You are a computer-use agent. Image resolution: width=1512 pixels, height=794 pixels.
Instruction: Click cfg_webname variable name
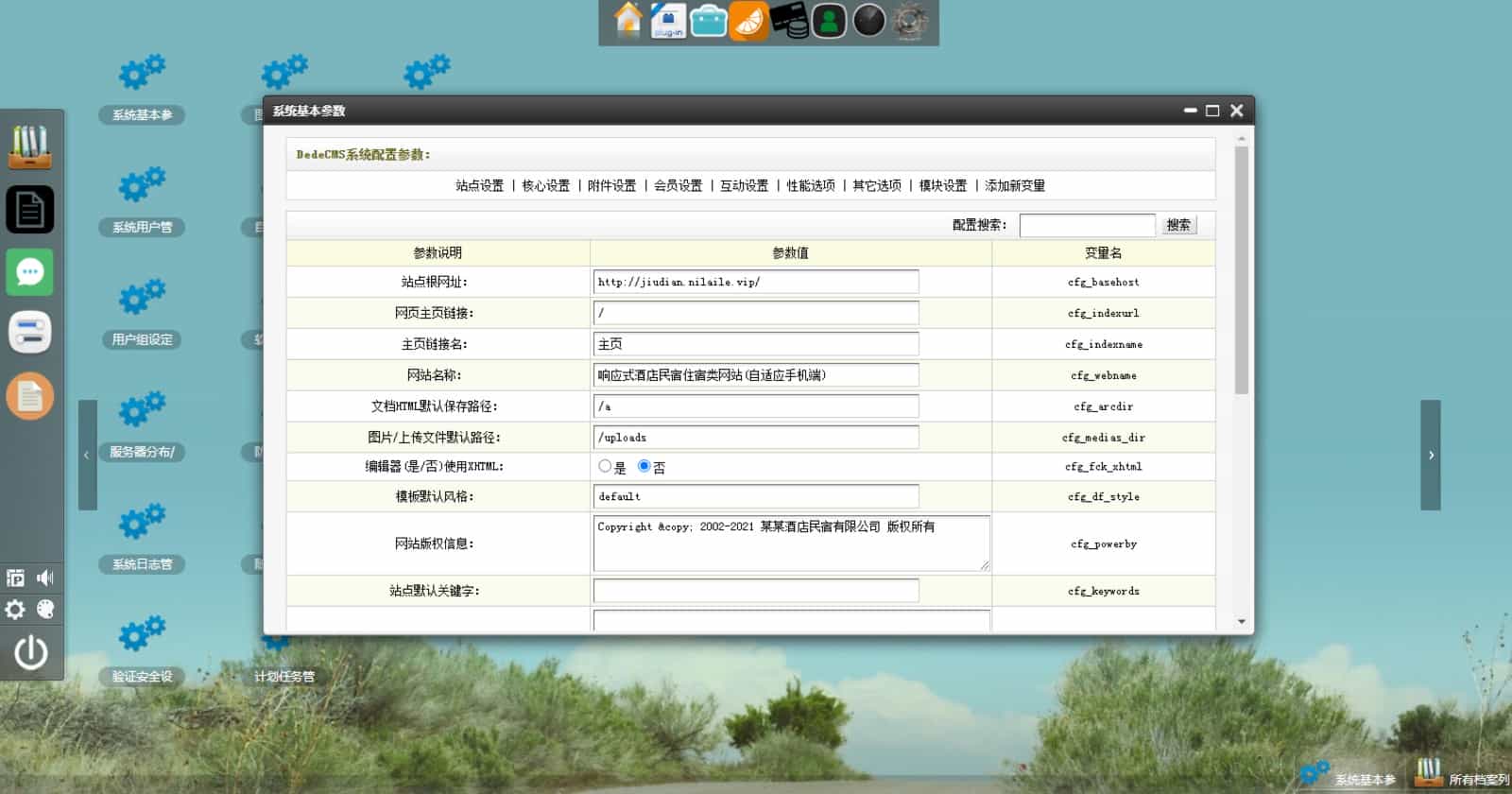[1104, 375]
